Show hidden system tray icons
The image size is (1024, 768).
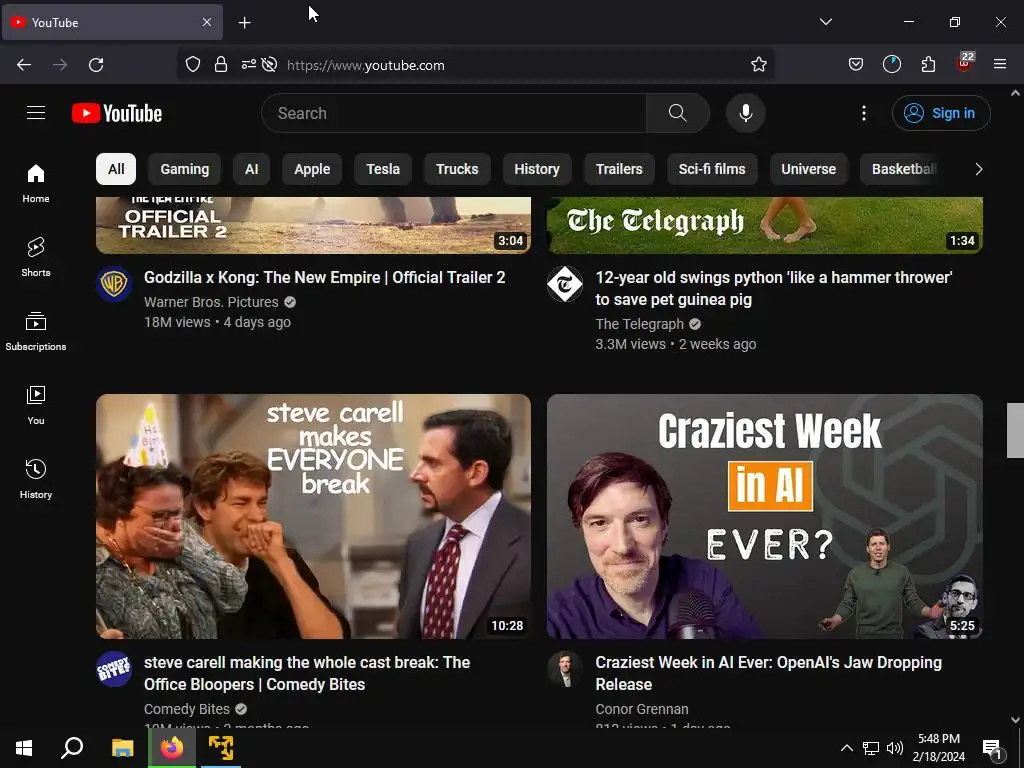(846, 748)
